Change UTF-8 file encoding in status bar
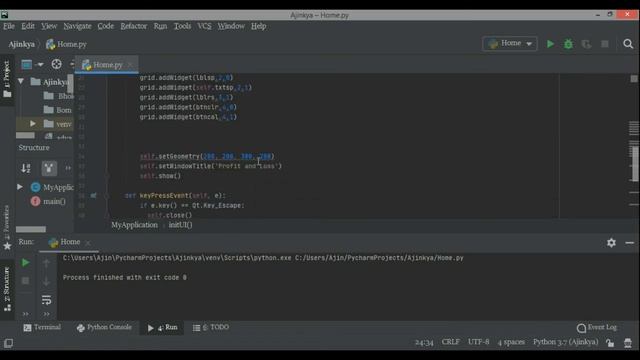 point(478,342)
